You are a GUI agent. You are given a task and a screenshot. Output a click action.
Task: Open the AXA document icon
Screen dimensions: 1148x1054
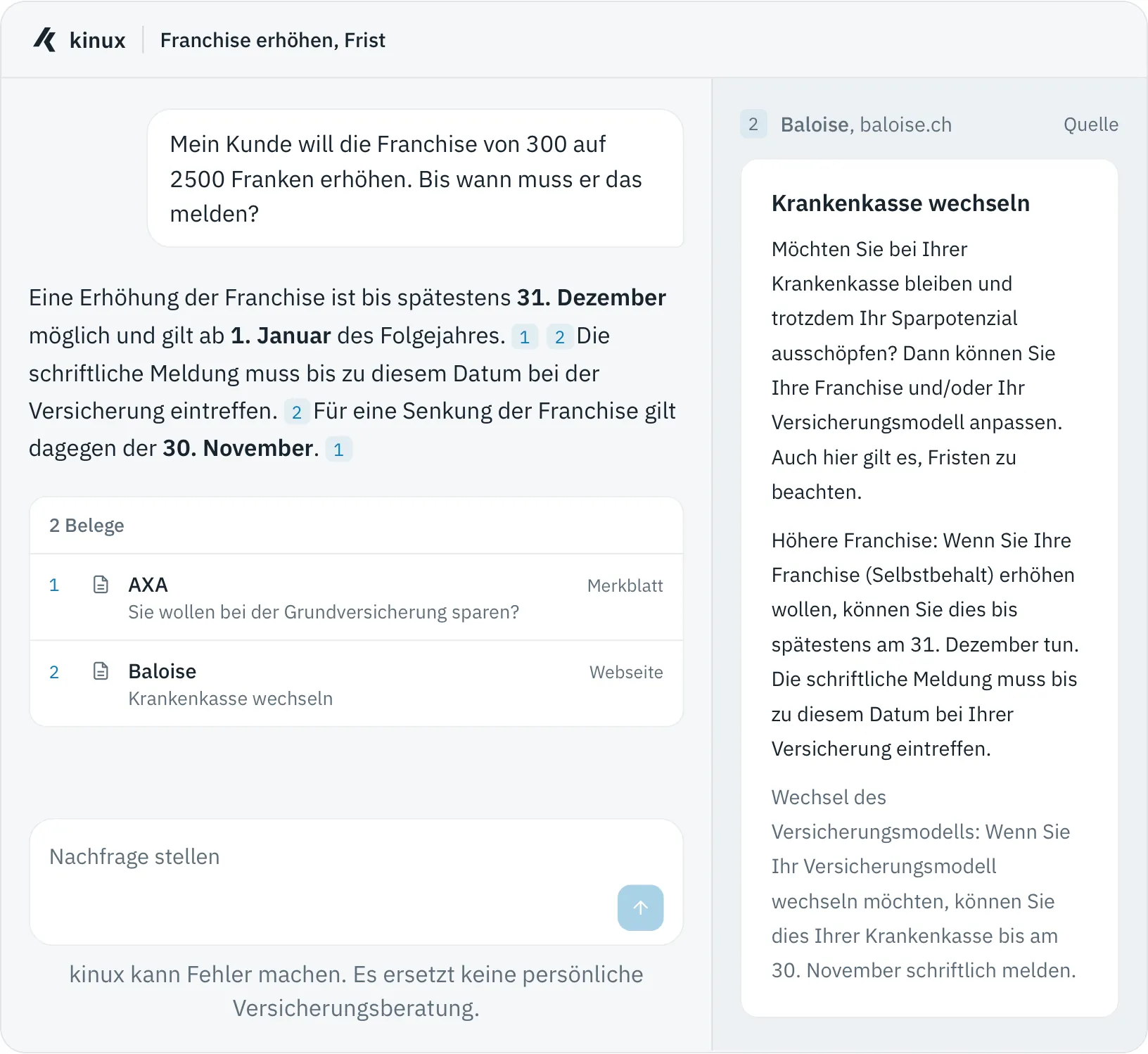pos(101,585)
